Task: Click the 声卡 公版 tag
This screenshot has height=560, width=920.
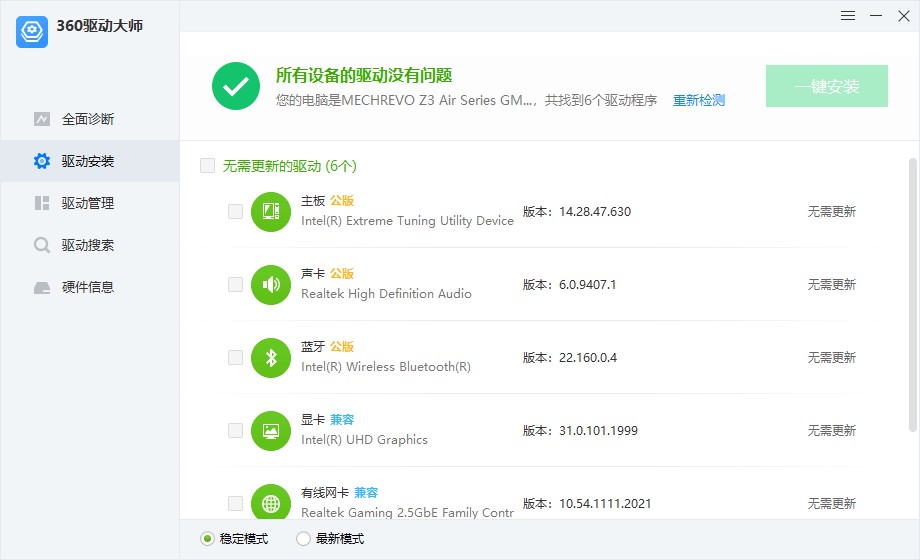Action: pos(341,274)
